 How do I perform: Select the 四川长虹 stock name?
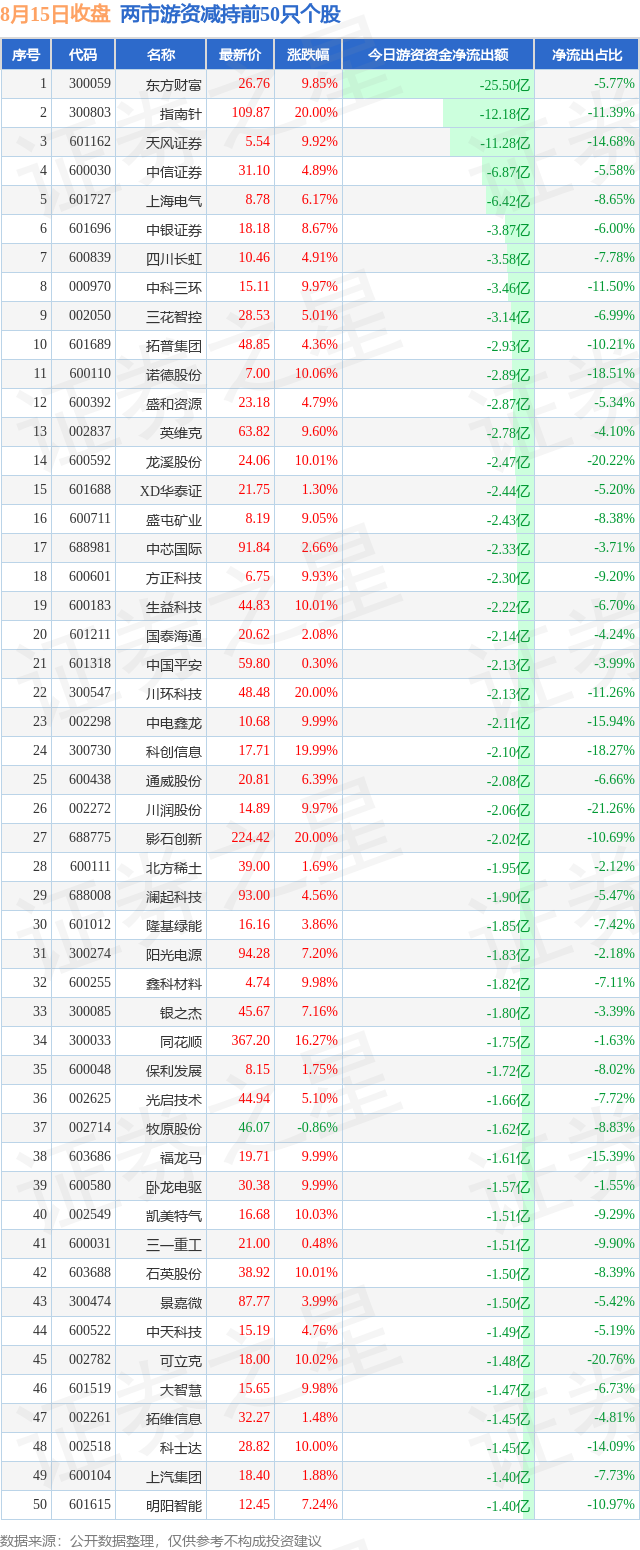(x=174, y=258)
